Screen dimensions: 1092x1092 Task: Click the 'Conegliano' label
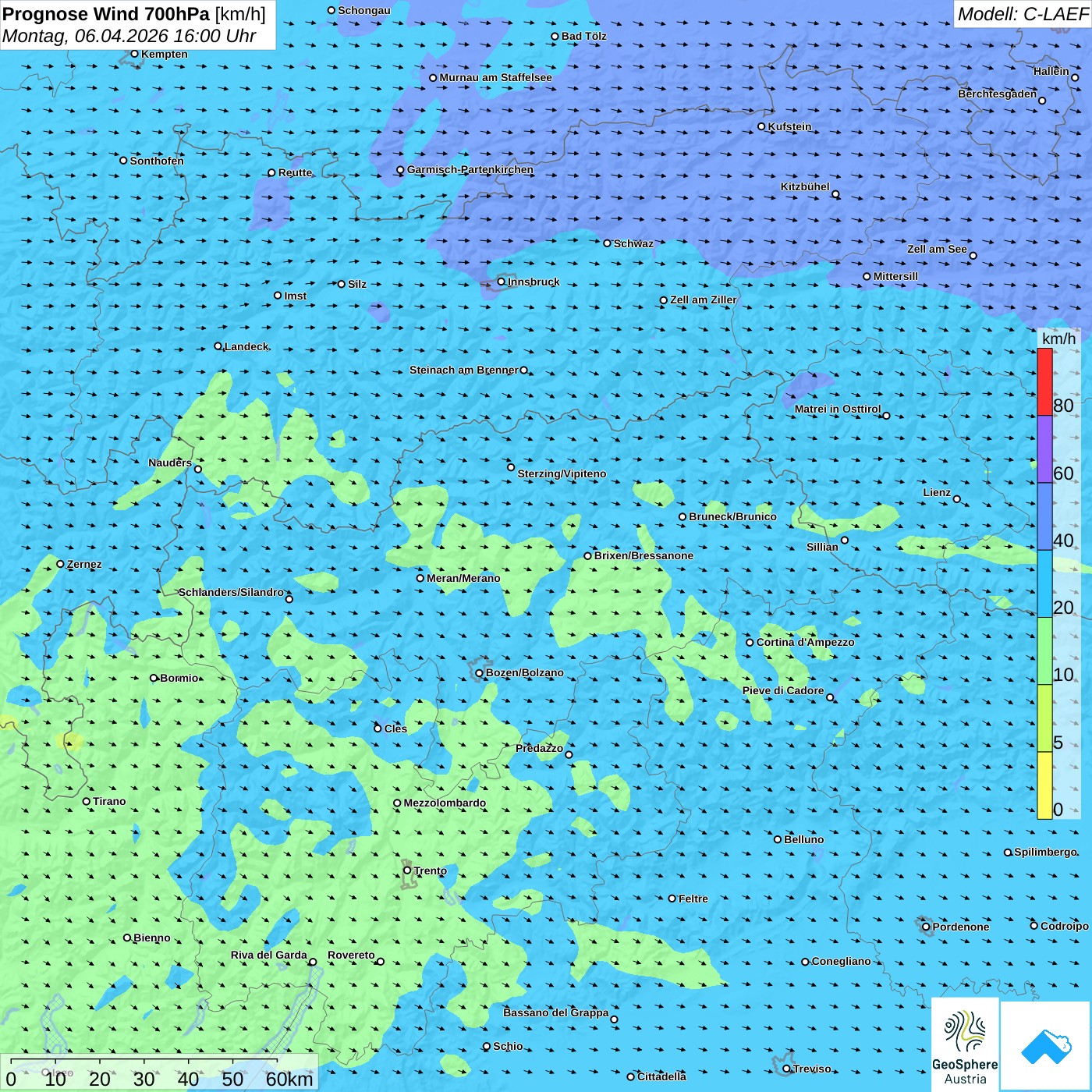[842, 961]
